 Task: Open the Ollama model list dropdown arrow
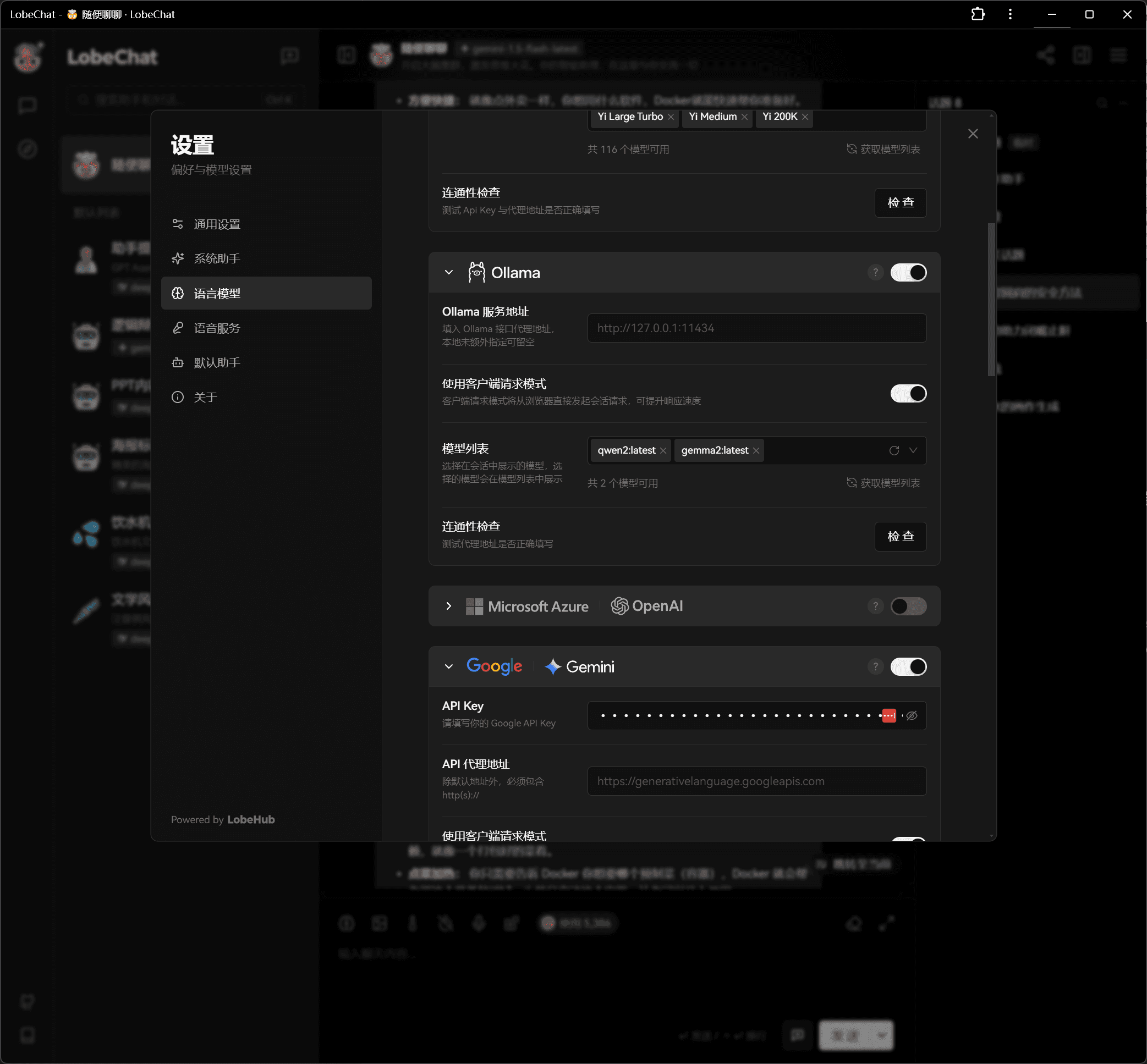coord(913,450)
